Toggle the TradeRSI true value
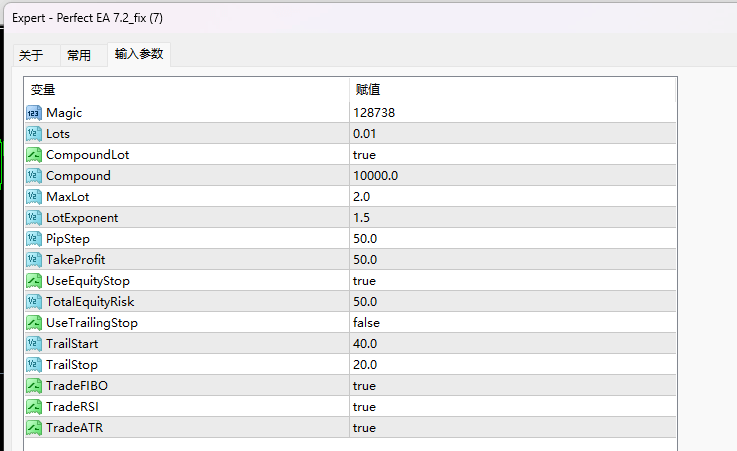This screenshot has width=737, height=451. (364, 407)
